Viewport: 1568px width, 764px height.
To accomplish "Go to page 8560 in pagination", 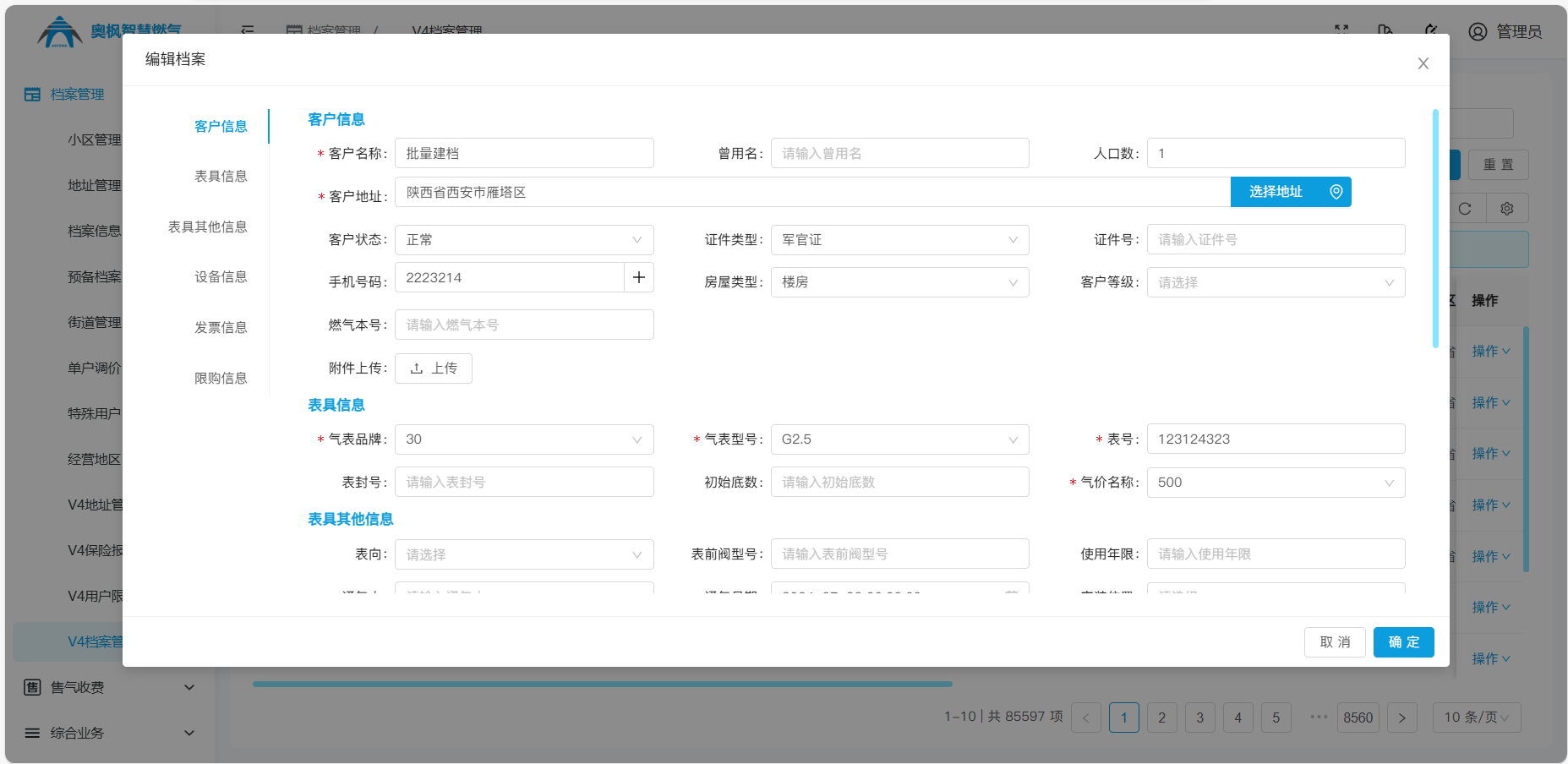I will tap(1358, 718).
